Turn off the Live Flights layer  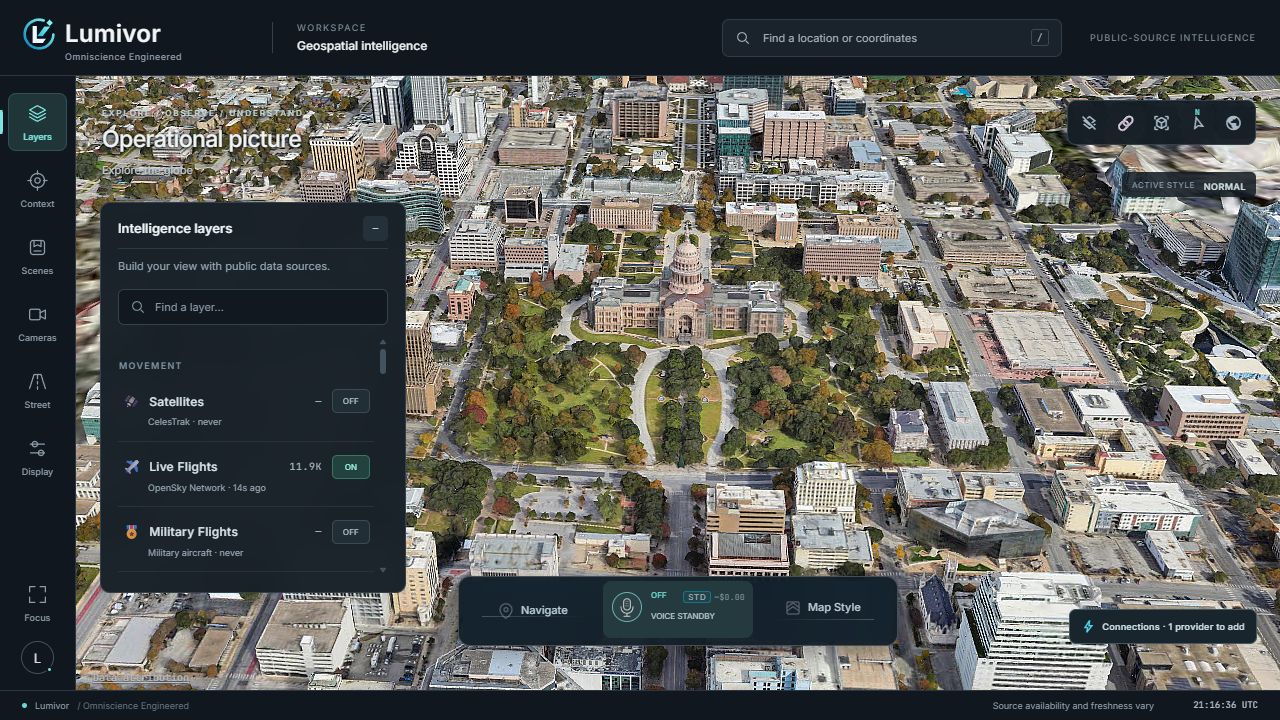pos(350,466)
